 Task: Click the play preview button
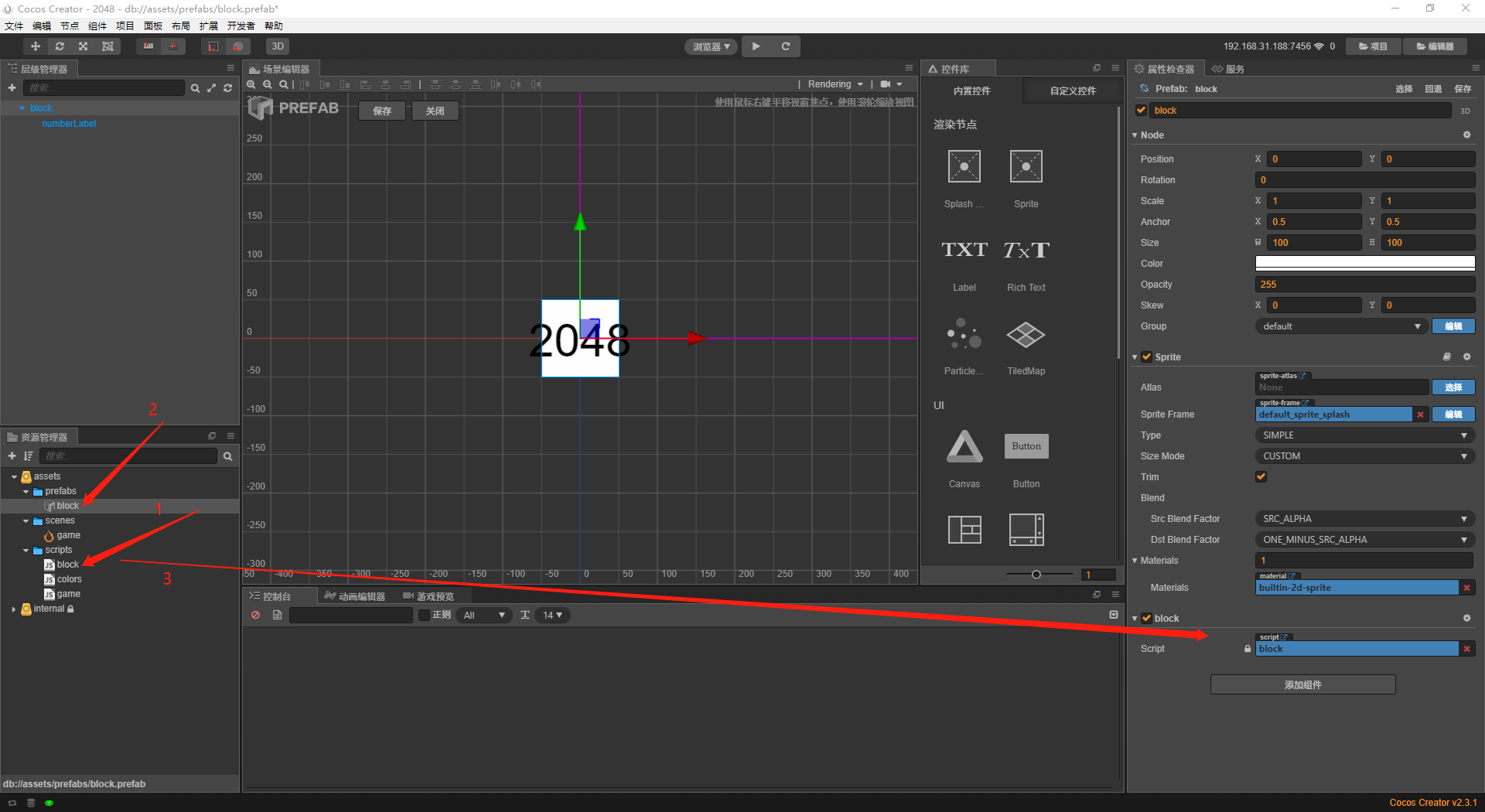click(756, 46)
